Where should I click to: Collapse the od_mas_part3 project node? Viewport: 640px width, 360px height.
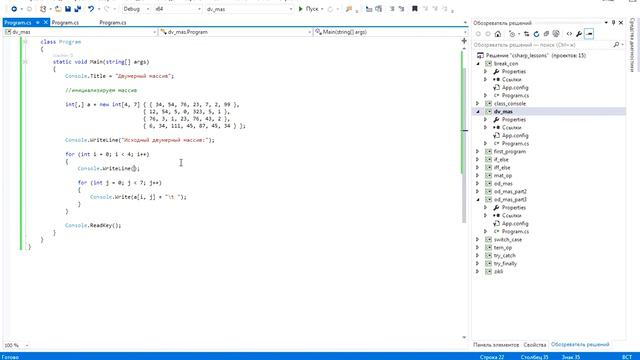pyautogui.click(x=478, y=200)
